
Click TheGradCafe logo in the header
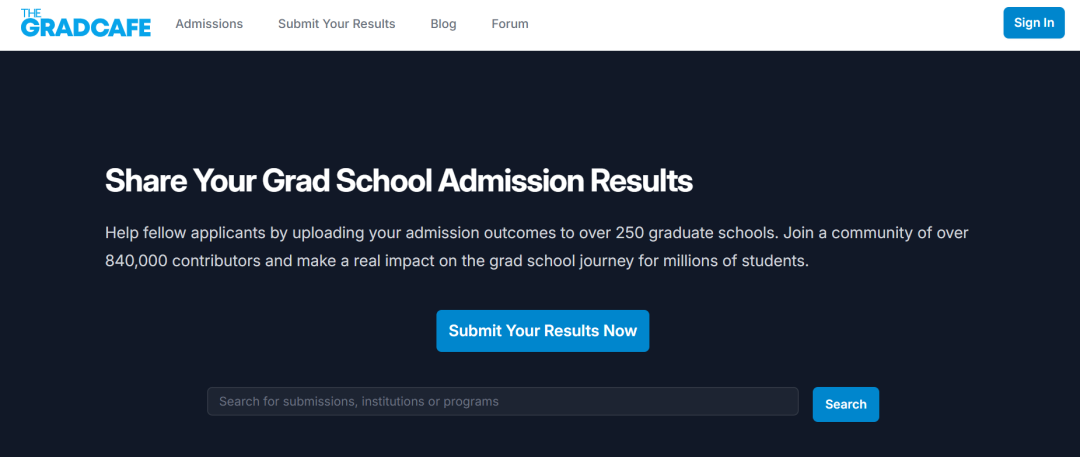click(x=86, y=23)
